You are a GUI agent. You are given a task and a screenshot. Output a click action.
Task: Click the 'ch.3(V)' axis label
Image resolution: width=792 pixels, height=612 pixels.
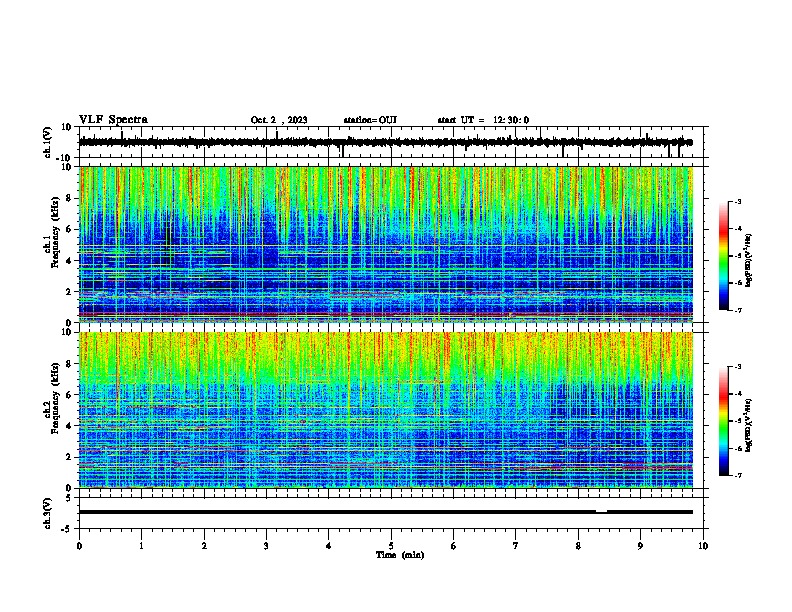[48, 513]
